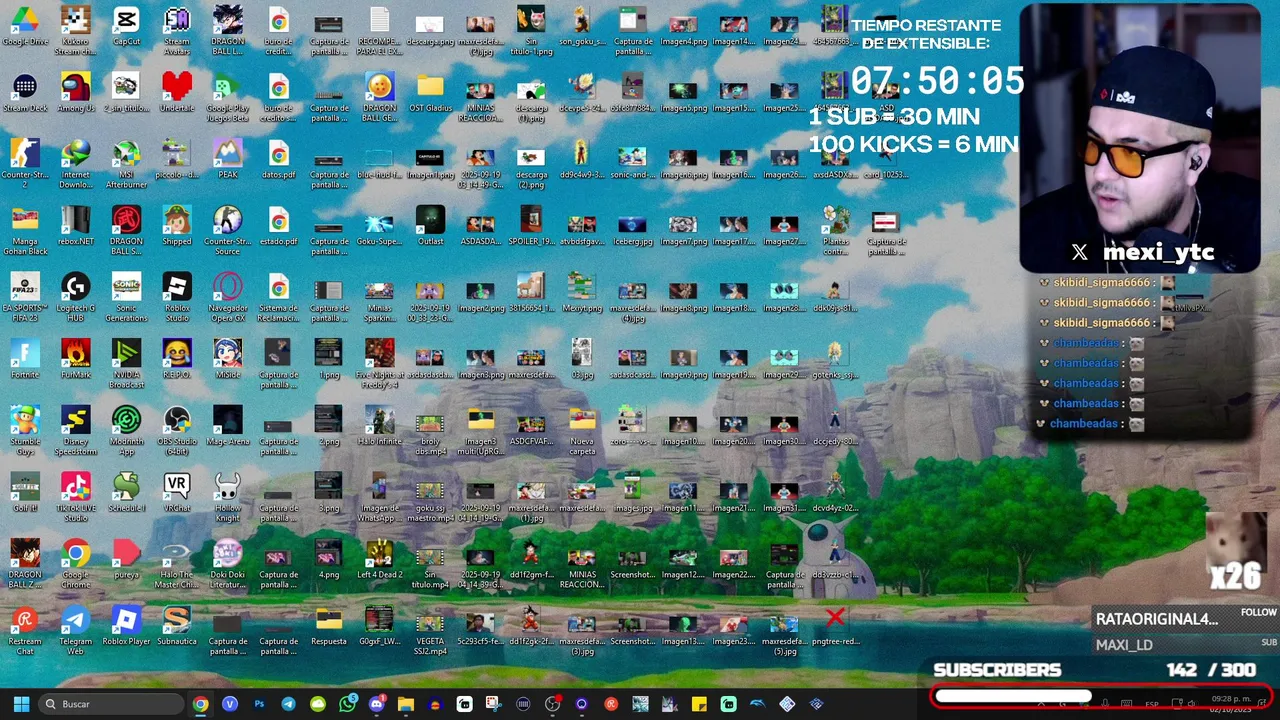Image resolution: width=1280 pixels, height=720 pixels.
Task: Launch Golf It! shortcut
Action: 25,494
